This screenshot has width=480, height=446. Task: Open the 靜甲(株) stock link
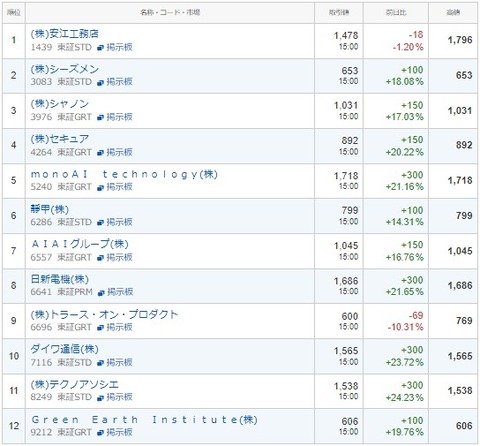pos(50,209)
